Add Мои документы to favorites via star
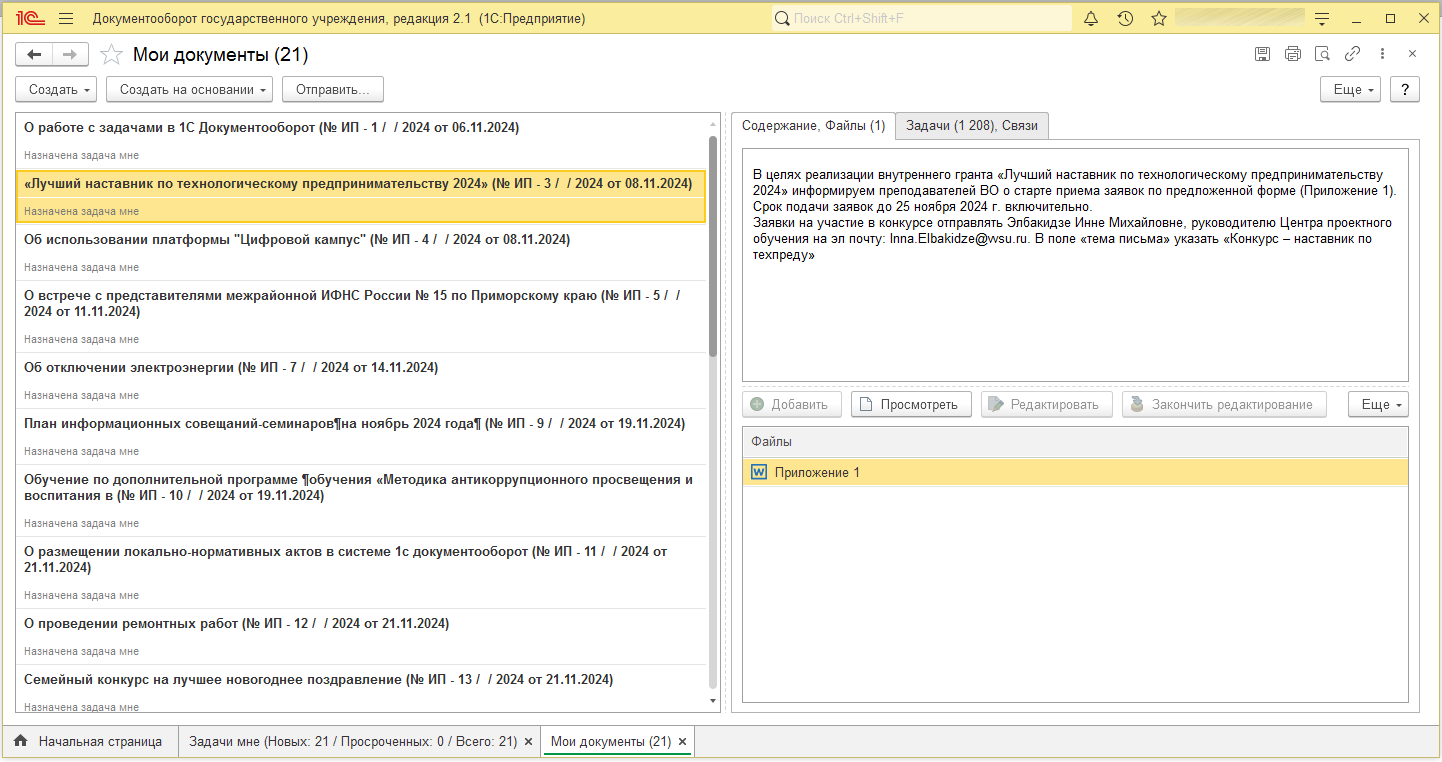The image size is (1442, 762). [x=112, y=55]
